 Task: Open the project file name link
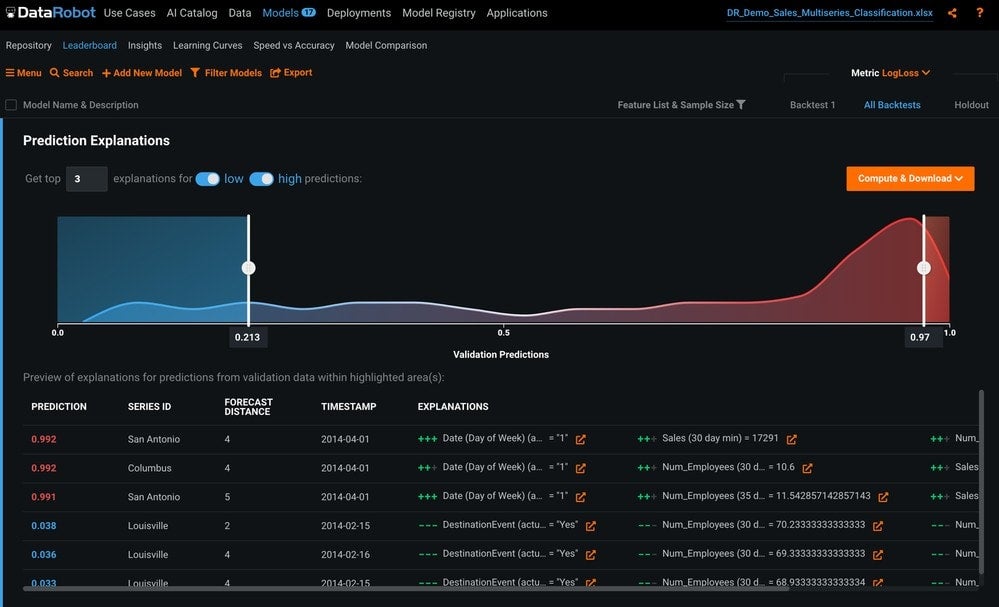(830, 13)
